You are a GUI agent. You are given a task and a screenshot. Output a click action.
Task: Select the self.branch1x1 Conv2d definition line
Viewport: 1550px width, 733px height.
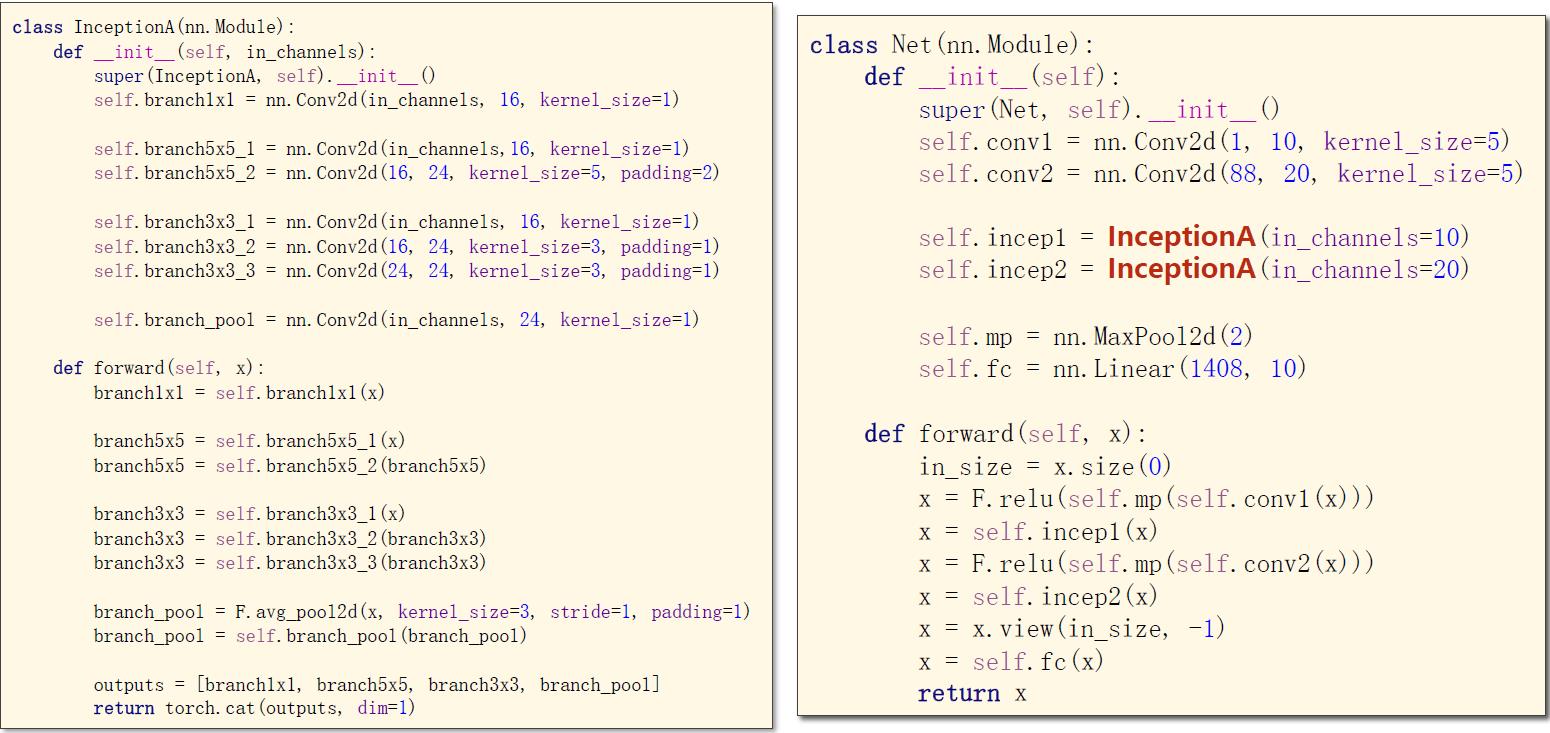point(388,101)
